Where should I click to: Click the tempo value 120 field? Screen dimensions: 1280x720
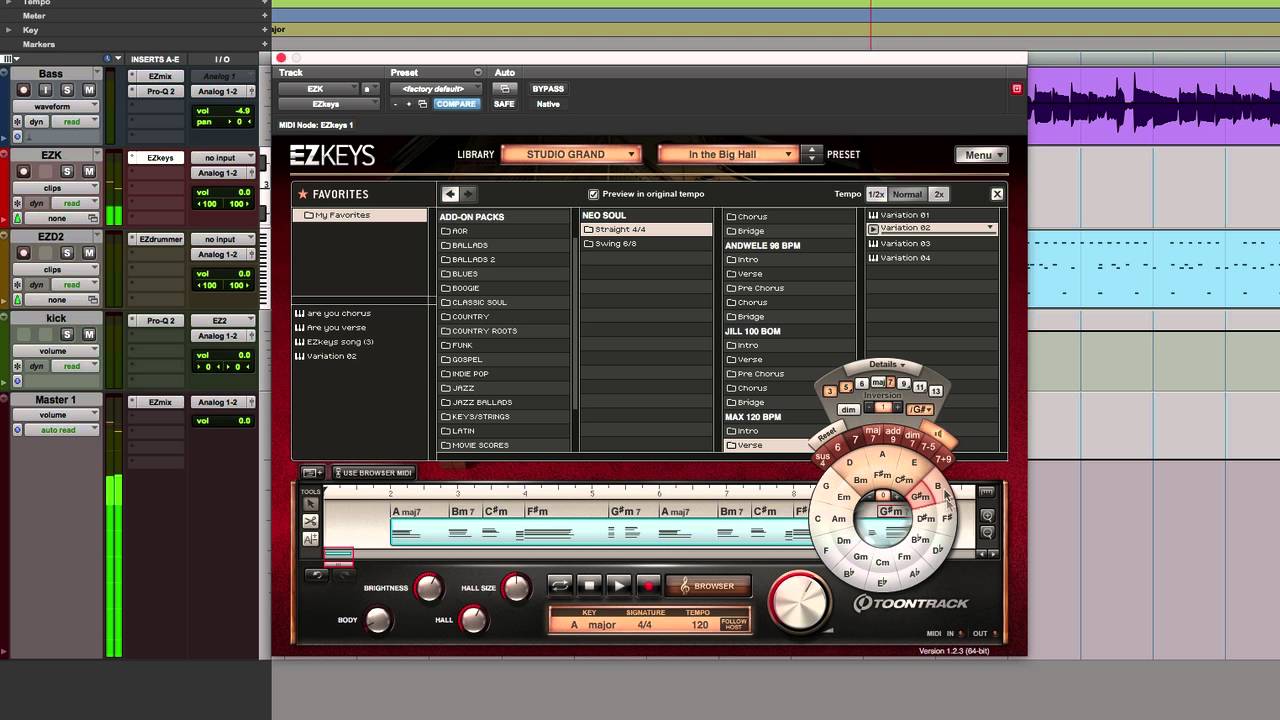[x=699, y=625]
